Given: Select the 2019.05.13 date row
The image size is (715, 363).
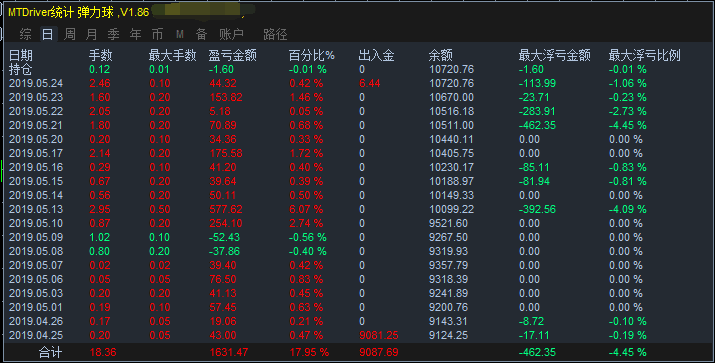Looking at the screenshot, I should [36, 209].
